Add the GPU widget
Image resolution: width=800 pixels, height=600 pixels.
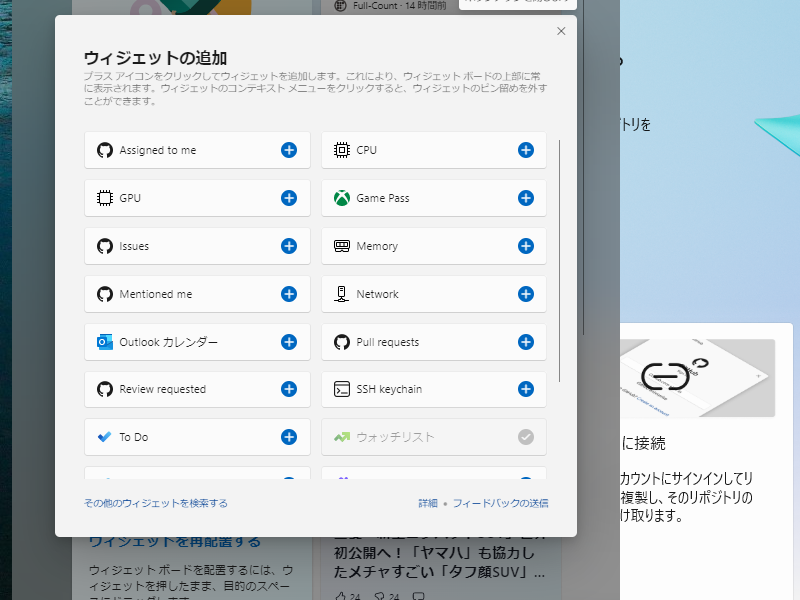tap(288, 198)
